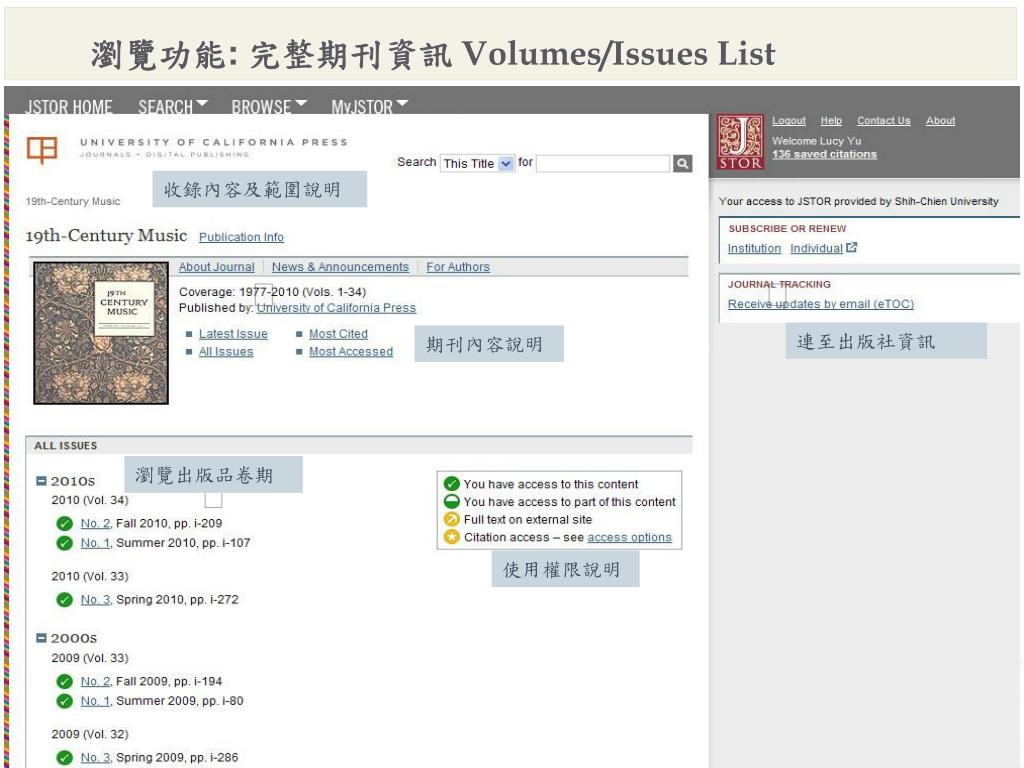Open the Publication Info link
1024x768 pixels.
tap(242, 237)
